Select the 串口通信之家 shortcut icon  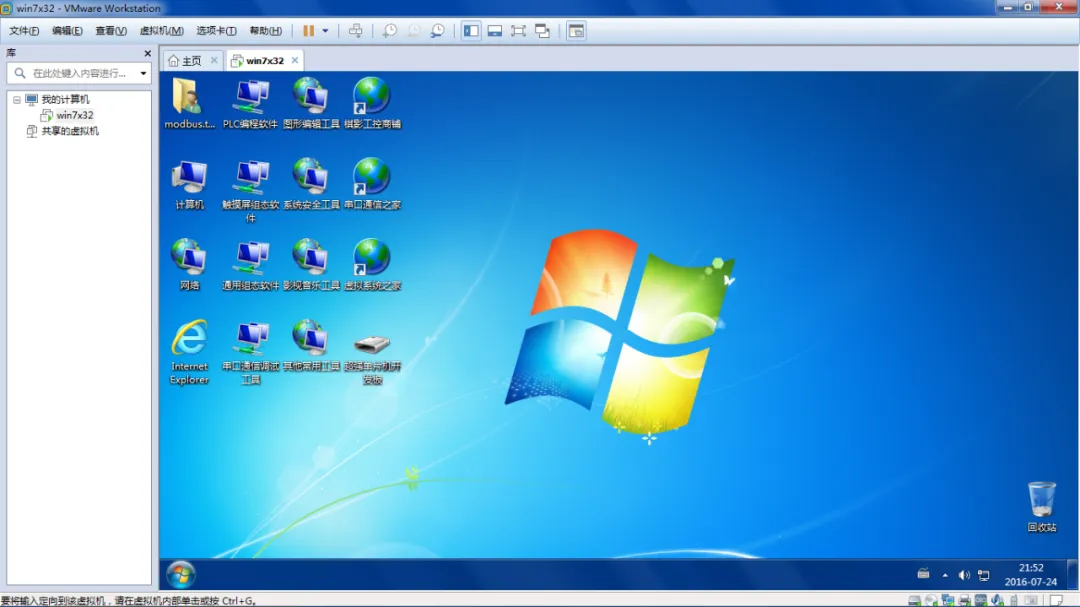(372, 185)
